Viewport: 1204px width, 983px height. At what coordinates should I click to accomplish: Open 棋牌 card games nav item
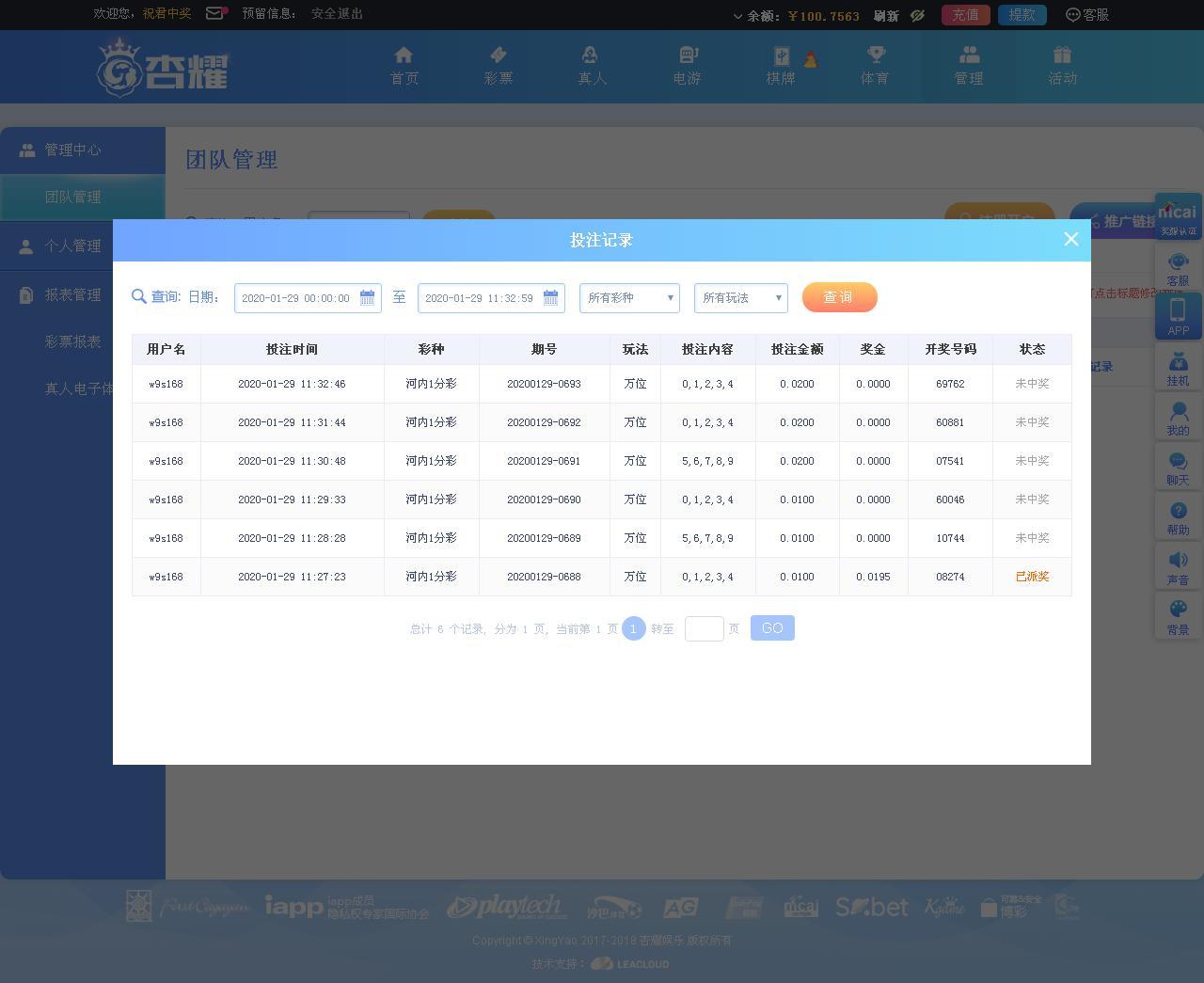coord(781,67)
